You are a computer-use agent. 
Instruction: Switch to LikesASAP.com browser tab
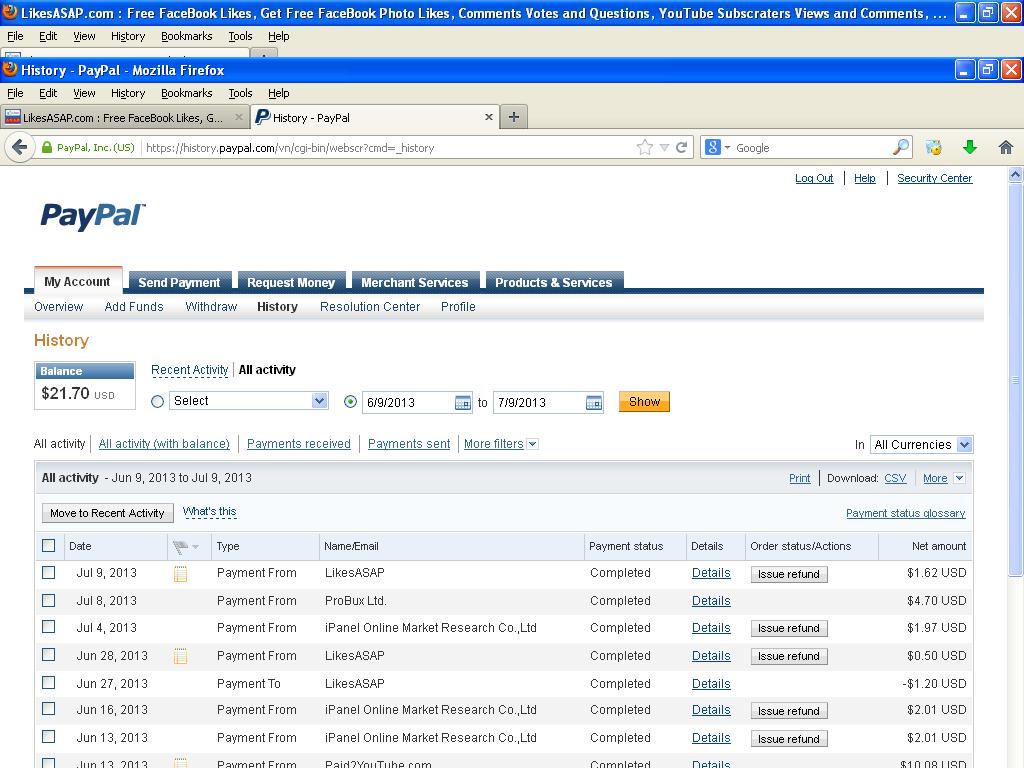tap(124, 118)
